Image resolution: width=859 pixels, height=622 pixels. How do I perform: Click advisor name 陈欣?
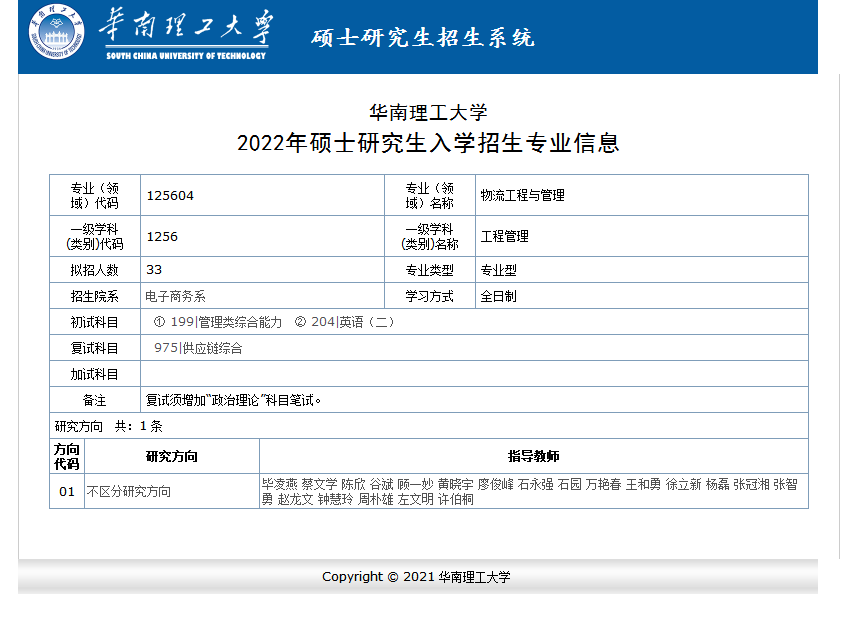353,484
